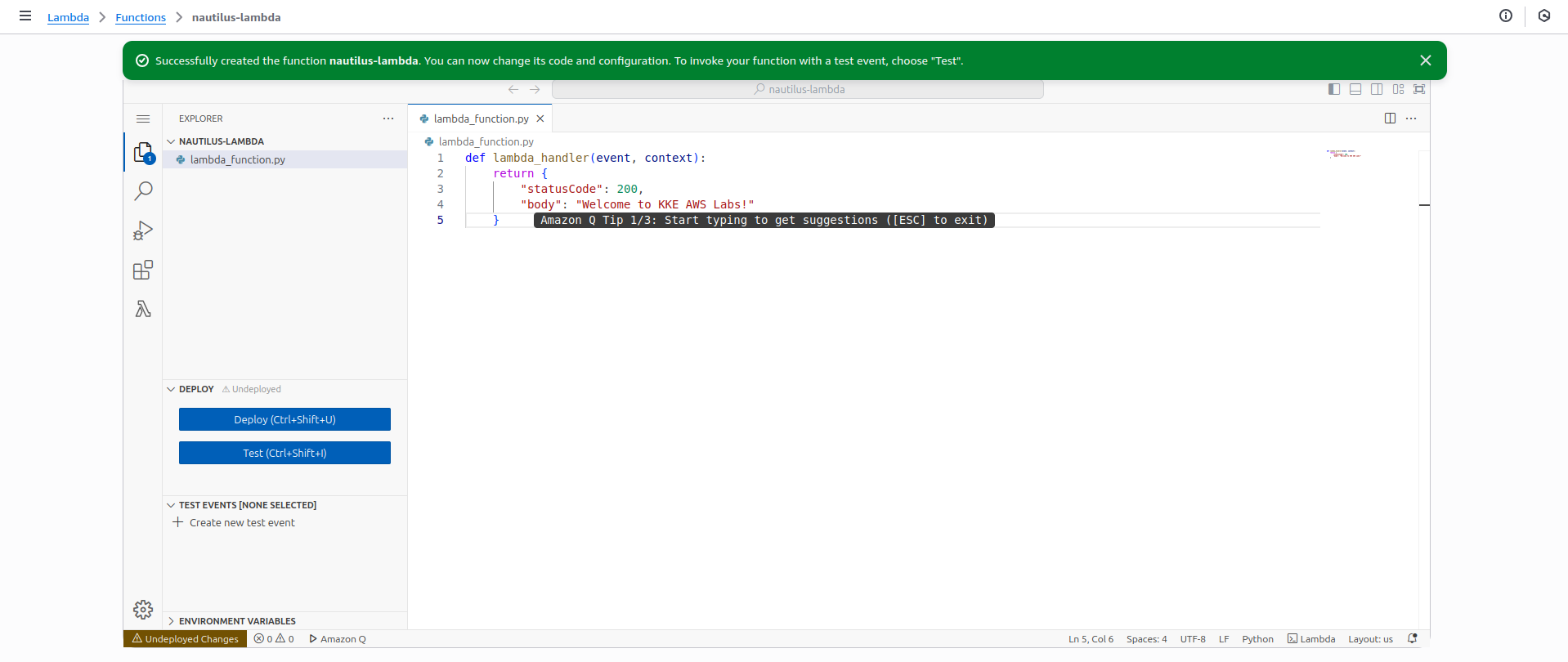The width and height of the screenshot is (1568, 662).
Task: Open editor more actions ellipsis
Action: point(1411,119)
